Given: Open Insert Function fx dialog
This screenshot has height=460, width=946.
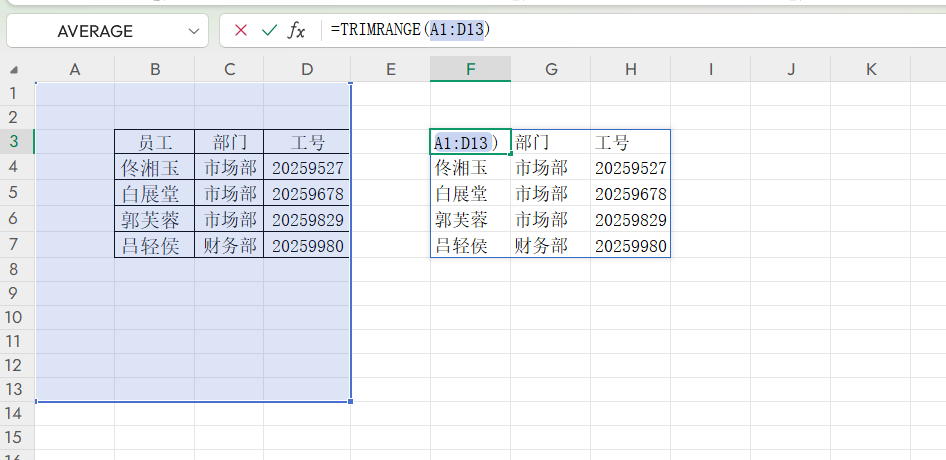Looking at the screenshot, I should coord(297,31).
